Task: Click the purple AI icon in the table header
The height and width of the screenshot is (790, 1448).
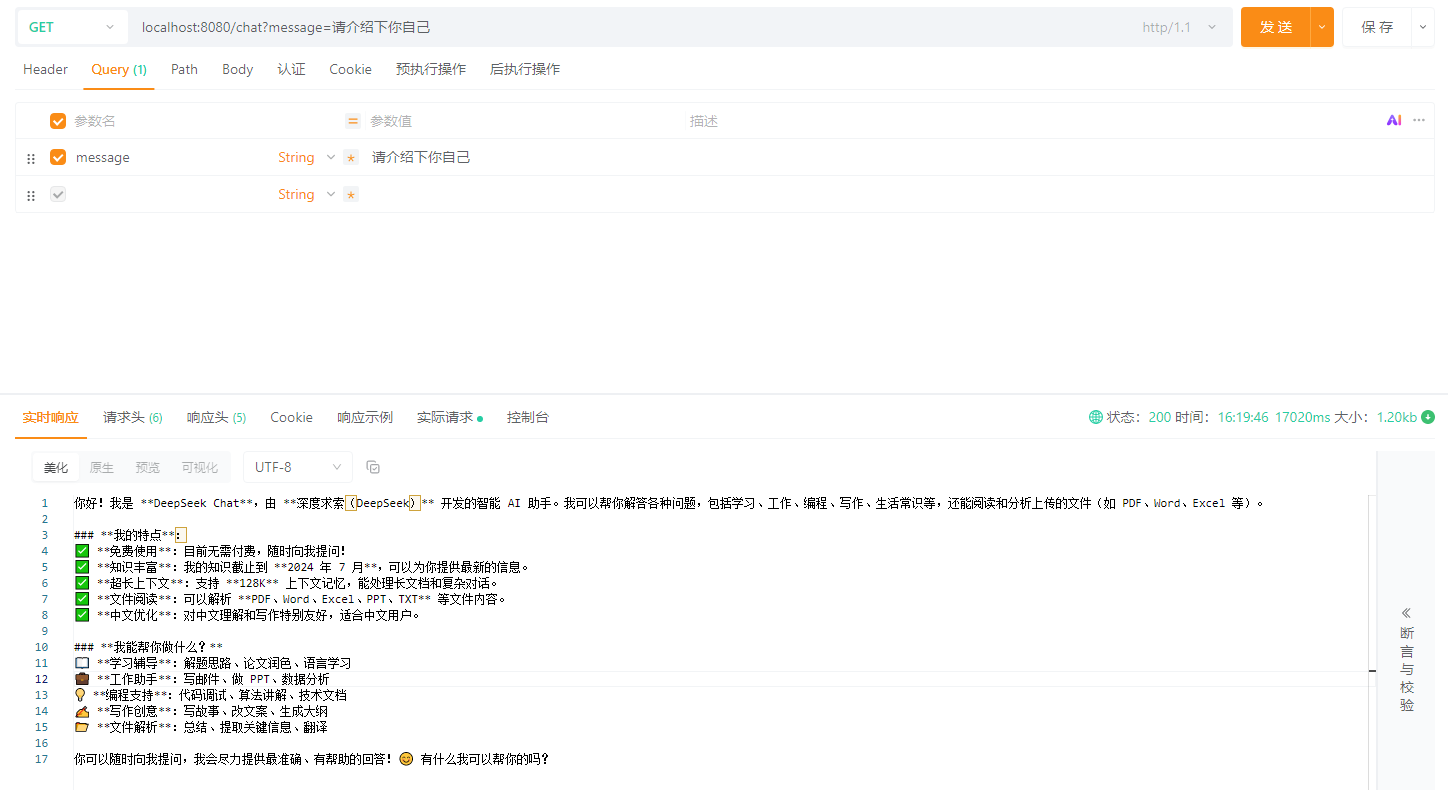Action: [x=1394, y=120]
